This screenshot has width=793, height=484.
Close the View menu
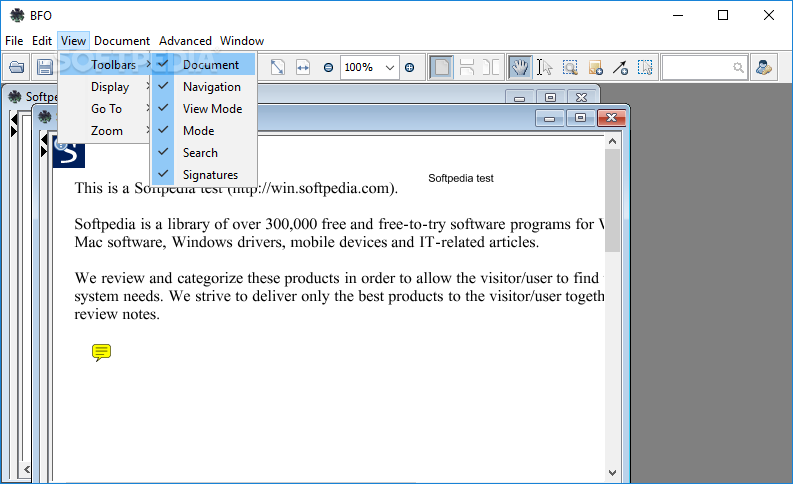73,40
